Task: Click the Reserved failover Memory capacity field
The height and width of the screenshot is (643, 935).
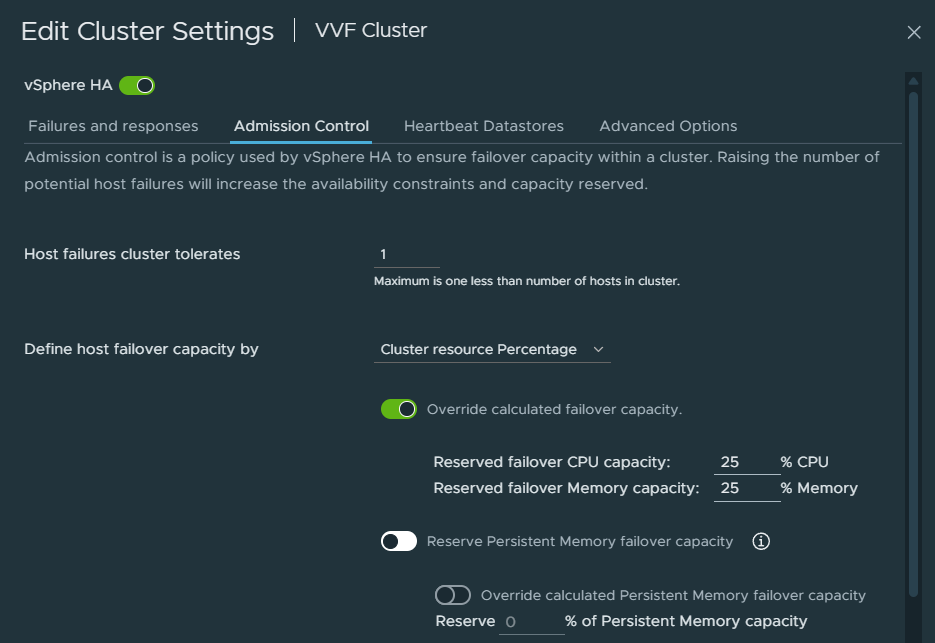Action: (x=747, y=489)
